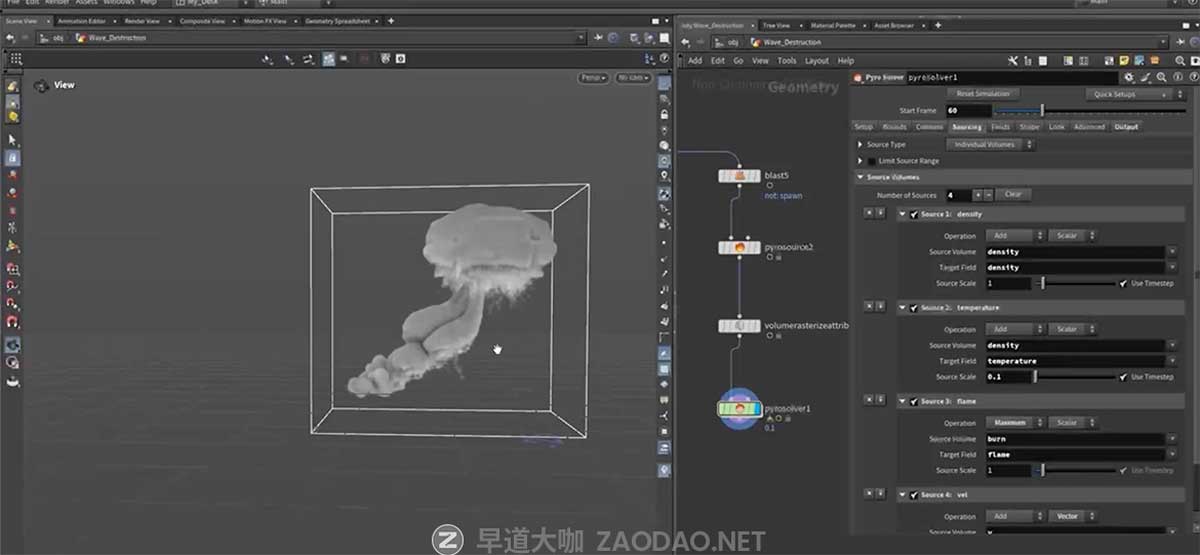This screenshot has width=1200, height=555.
Task: Remove Source 3 with its x icon
Action: click(x=868, y=401)
